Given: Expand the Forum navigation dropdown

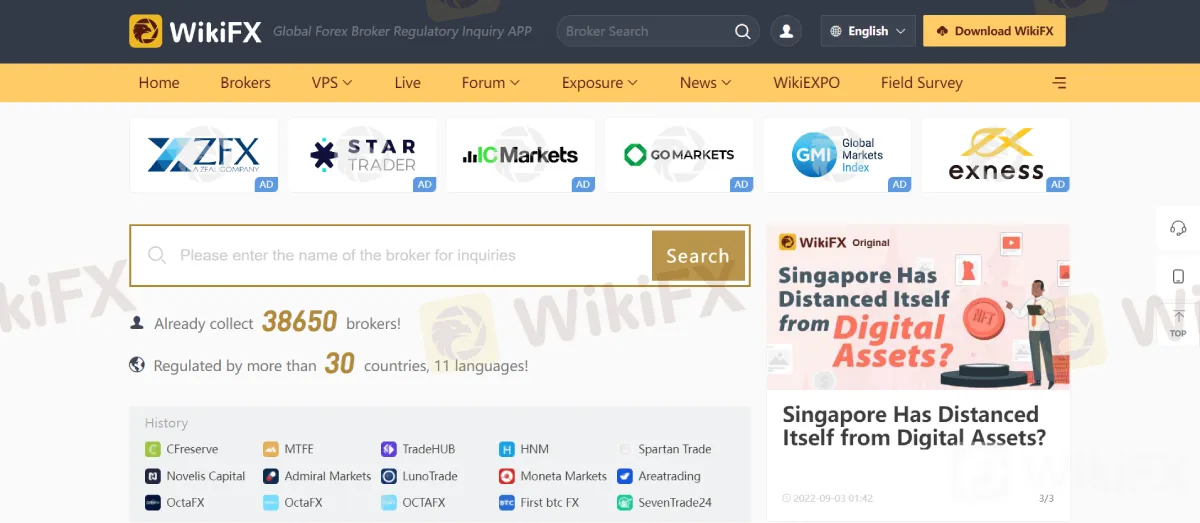Looking at the screenshot, I should tap(491, 83).
